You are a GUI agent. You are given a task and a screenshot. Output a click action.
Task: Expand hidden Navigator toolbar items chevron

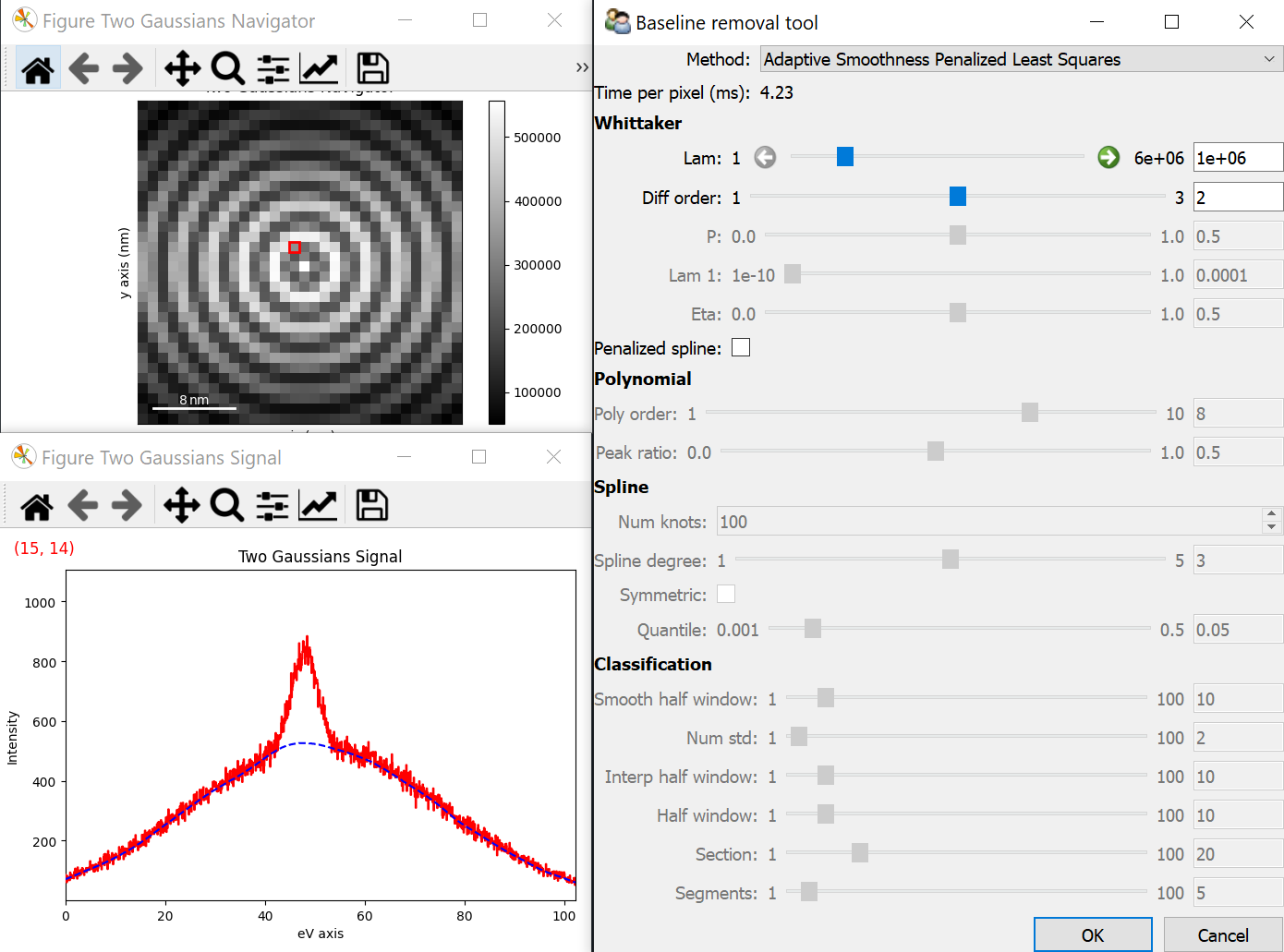point(582,67)
